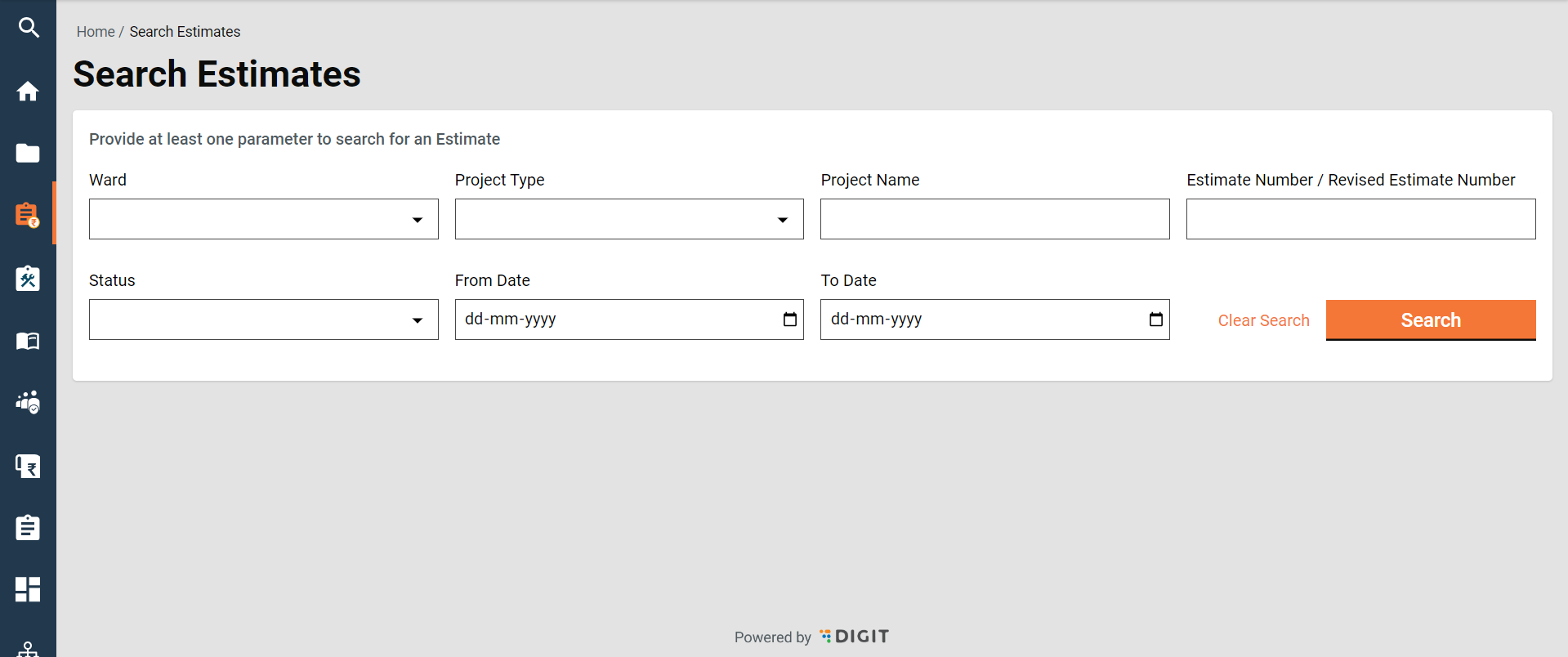Screen dimensions: 1568x657
Task: Focus the Project Name text field
Action: pos(994,219)
